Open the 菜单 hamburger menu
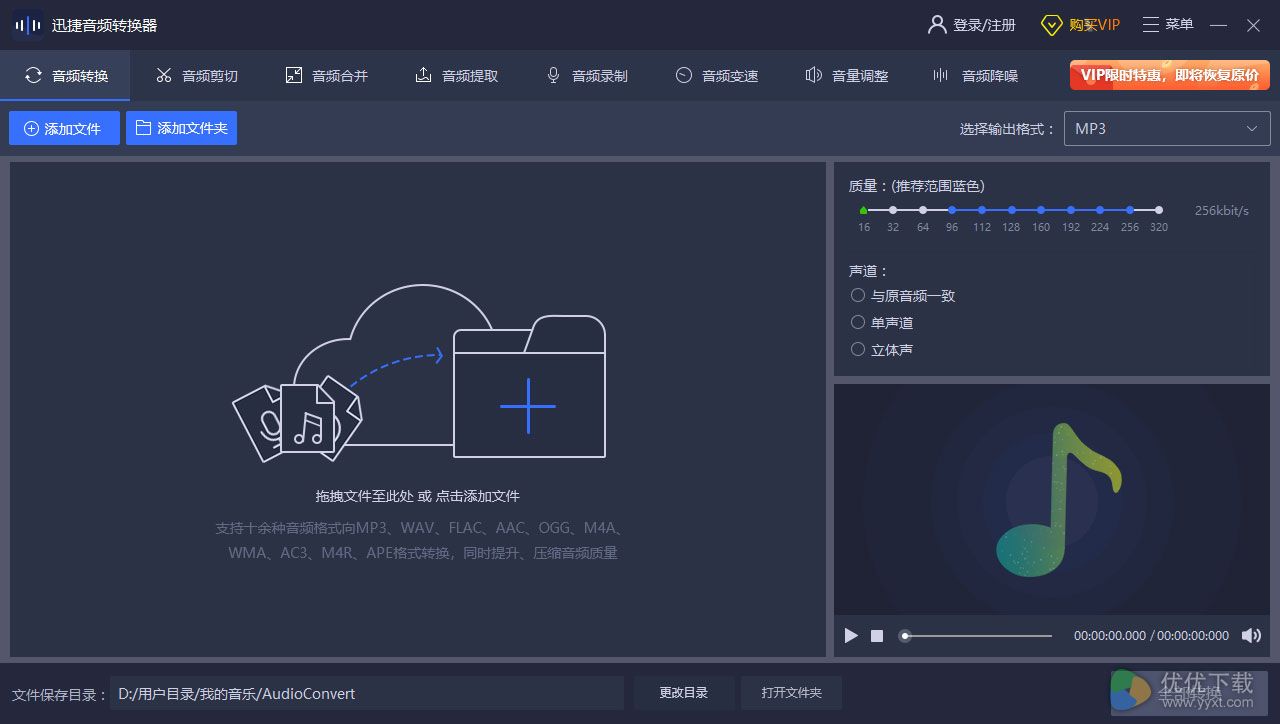The height and width of the screenshot is (724, 1280). pos(1151,24)
